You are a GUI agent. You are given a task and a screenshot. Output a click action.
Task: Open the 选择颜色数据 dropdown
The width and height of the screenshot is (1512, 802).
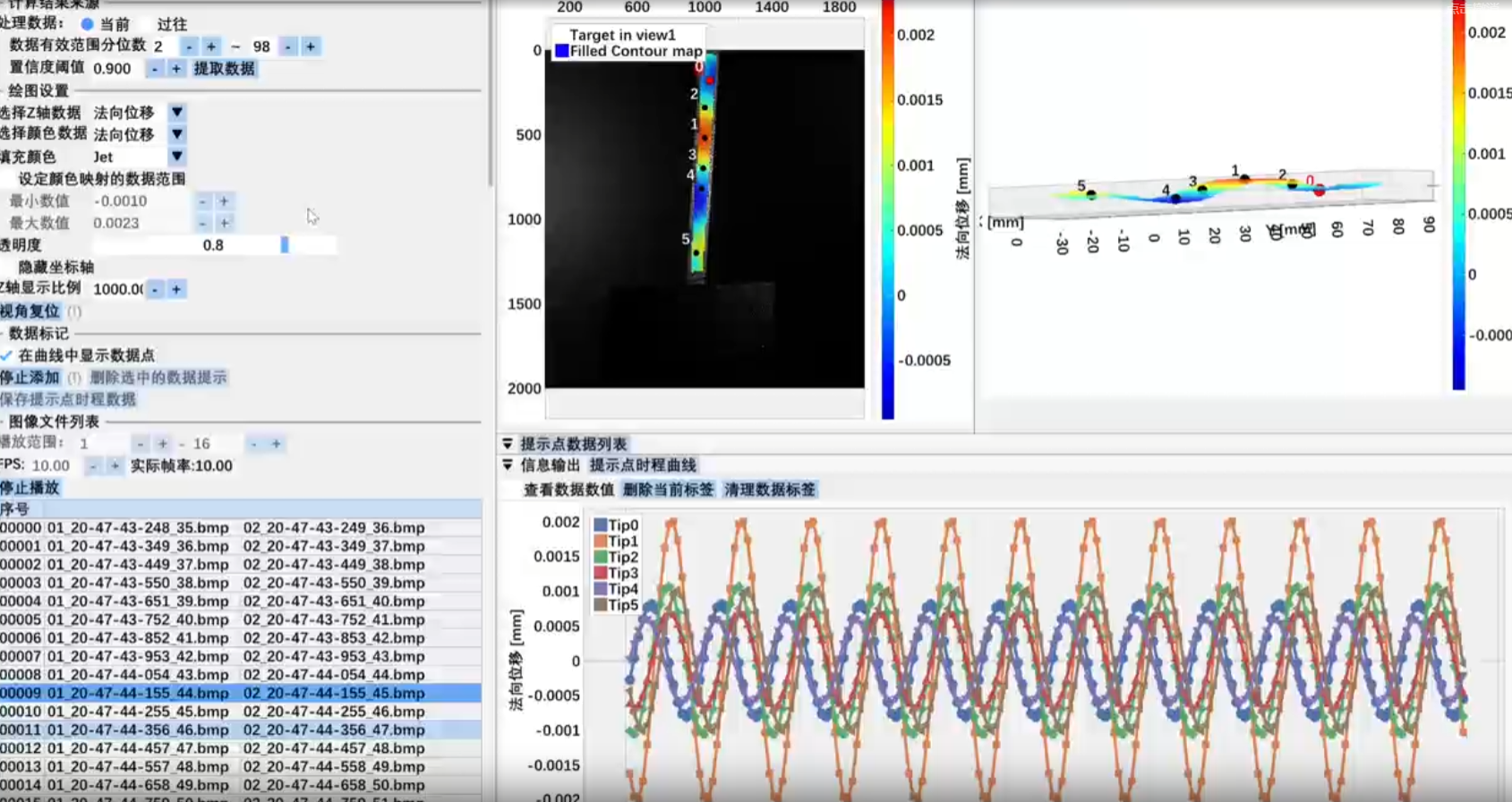coord(177,134)
